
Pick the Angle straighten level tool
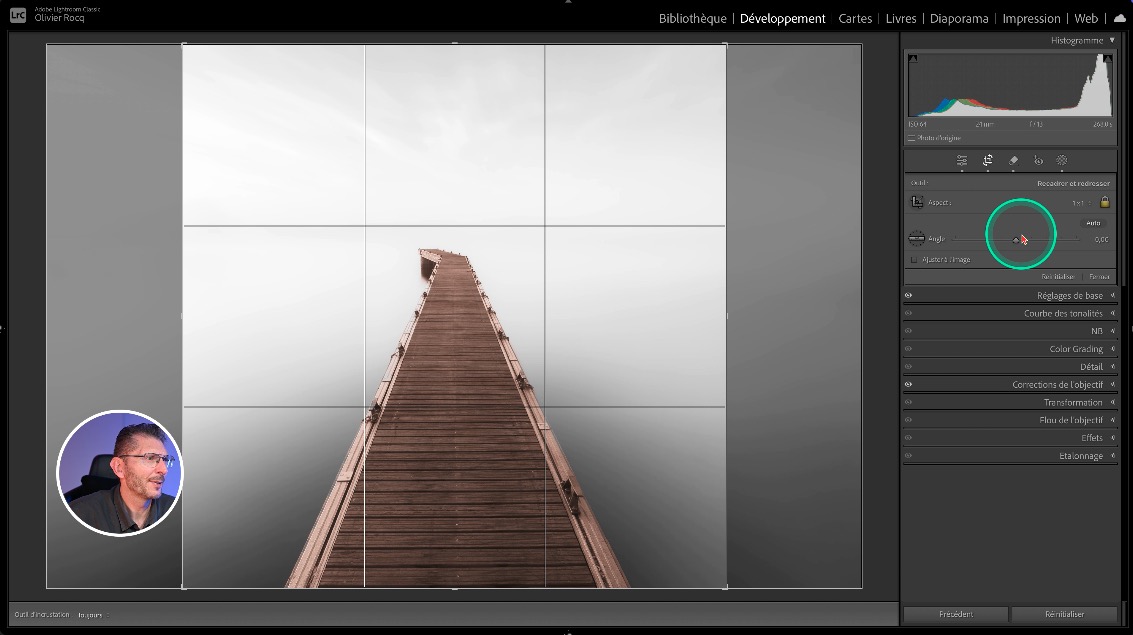917,239
